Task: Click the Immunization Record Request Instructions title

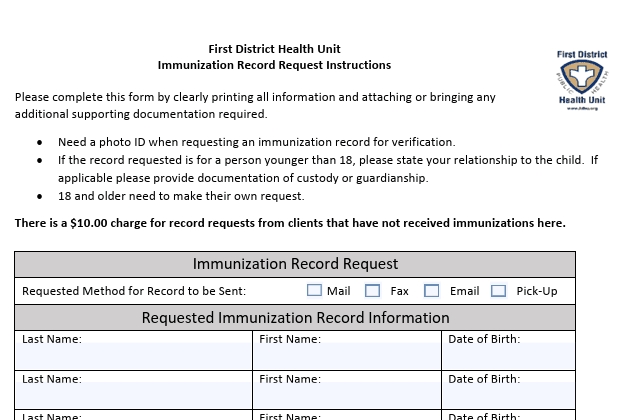Action: tap(274, 65)
